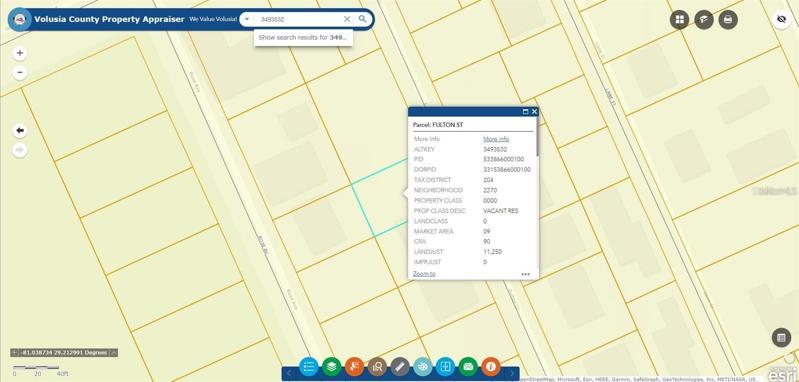Select the ALTKEY value 3493532
Screen dimensions: 799x382
[x=495, y=149]
